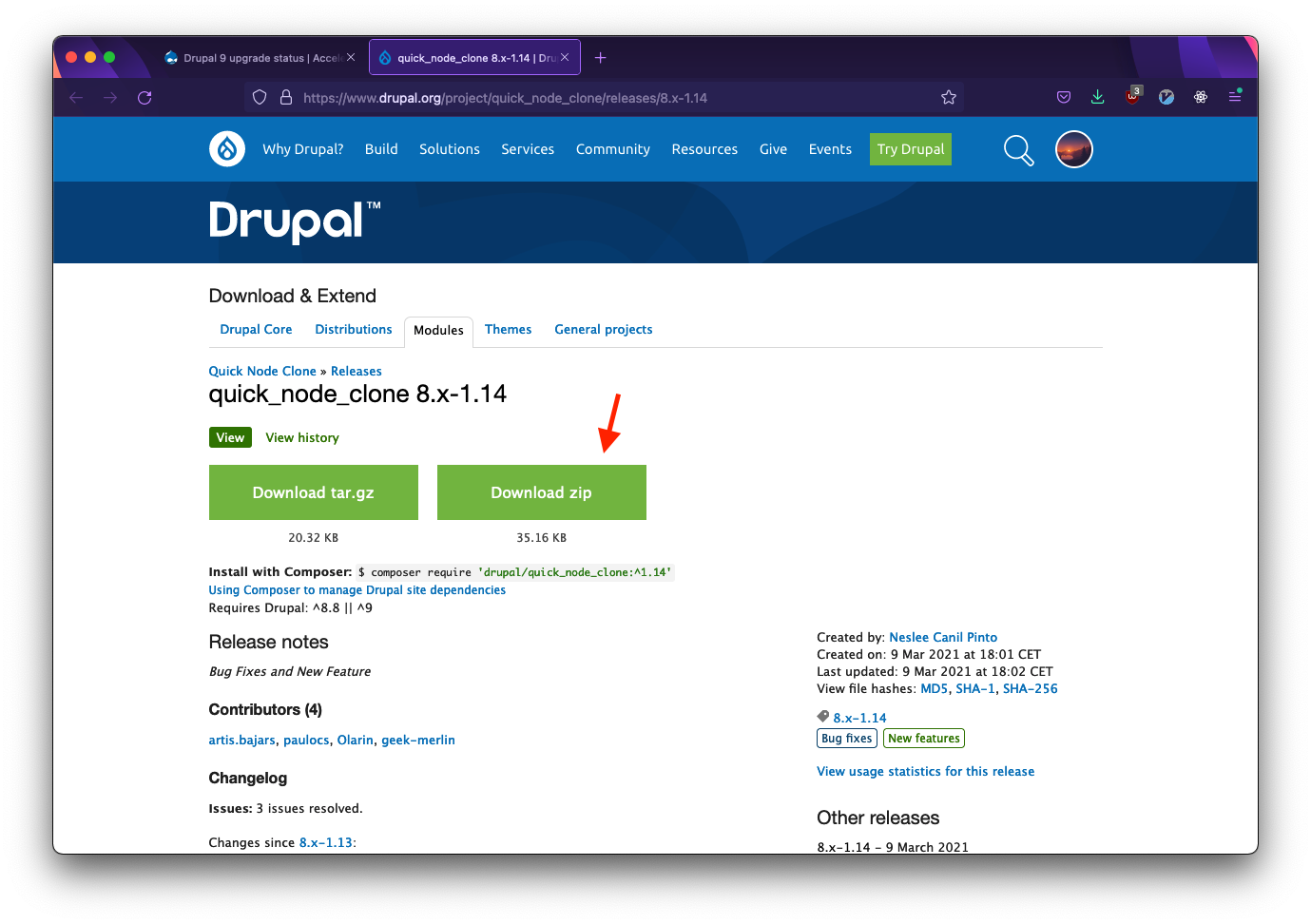Click the Download zip button
1311x924 pixels.
542,492
